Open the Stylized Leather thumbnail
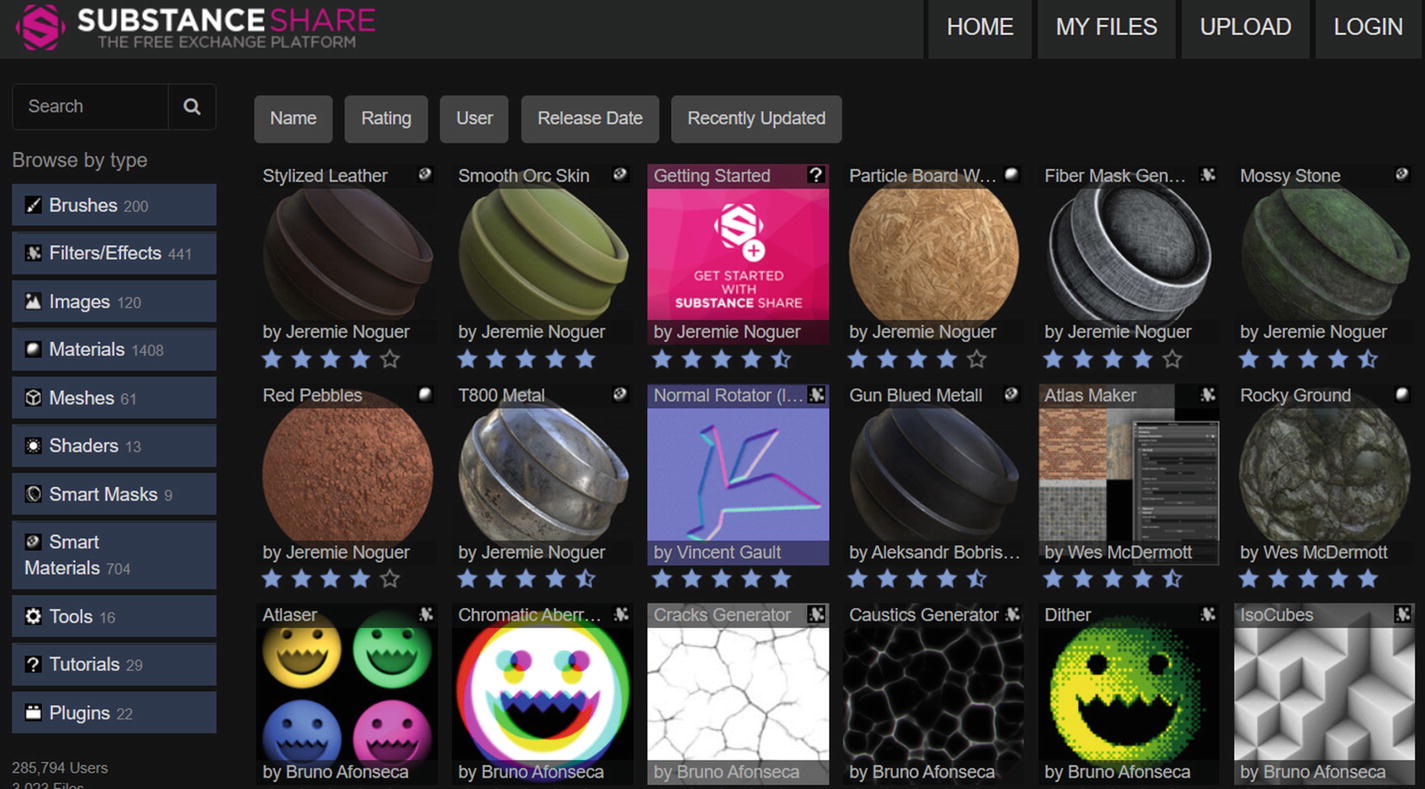The width and height of the screenshot is (1425, 789). click(347, 254)
